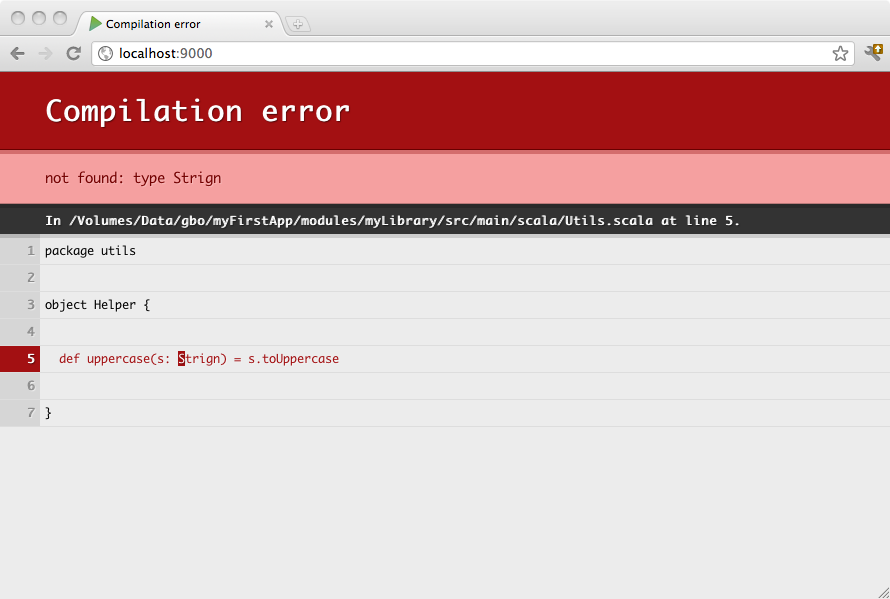Bookmark this page with the star icon
This screenshot has height=599, width=890.
click(840, 54)
